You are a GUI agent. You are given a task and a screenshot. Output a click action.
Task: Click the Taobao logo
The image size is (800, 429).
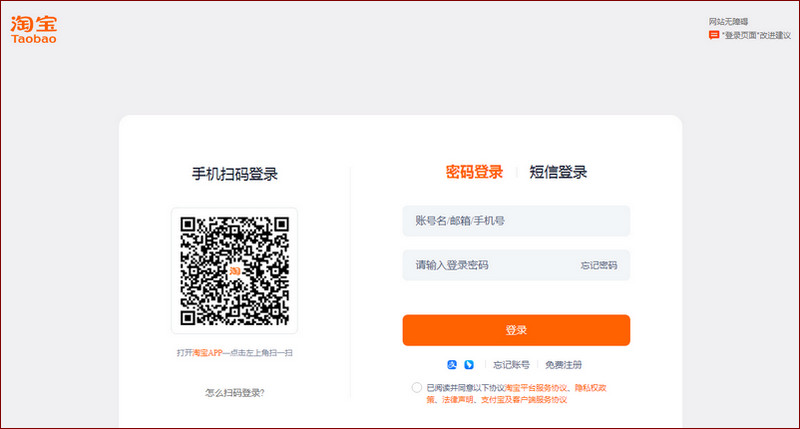click(34, 30)
